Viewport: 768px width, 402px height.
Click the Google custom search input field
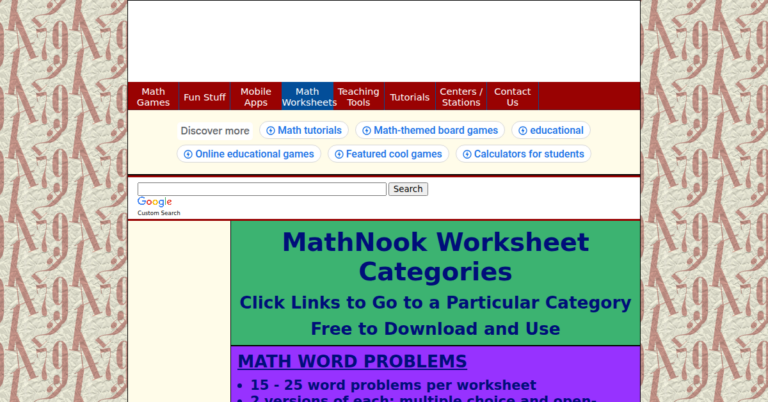point(262,189)
